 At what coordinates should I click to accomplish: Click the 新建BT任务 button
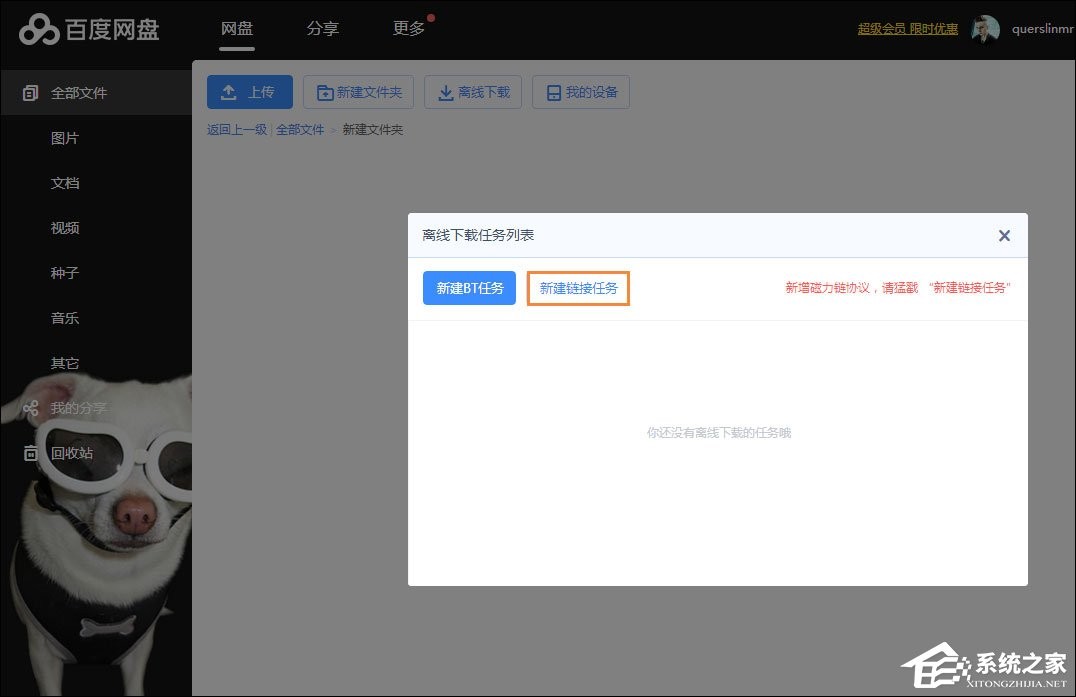pyautogui.click(x=468, y=287)
